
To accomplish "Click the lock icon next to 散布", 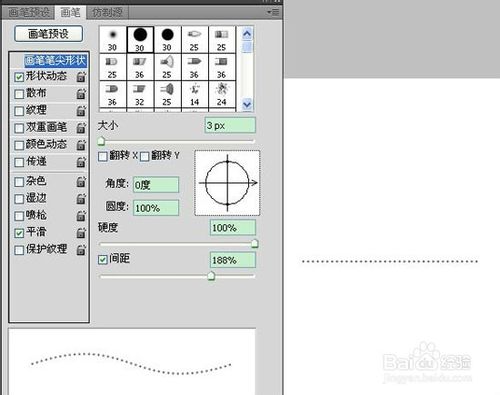I will [x=81, y=94].
